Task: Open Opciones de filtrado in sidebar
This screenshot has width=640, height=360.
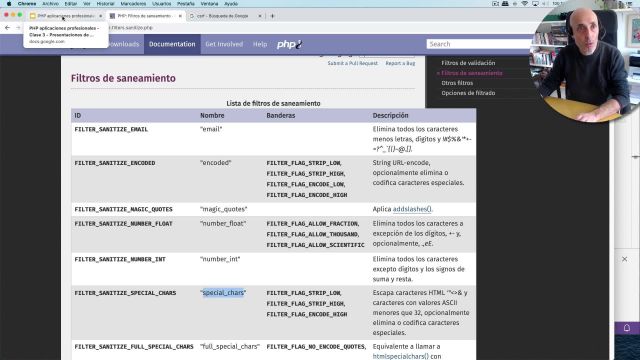Action: pos(468,93)
